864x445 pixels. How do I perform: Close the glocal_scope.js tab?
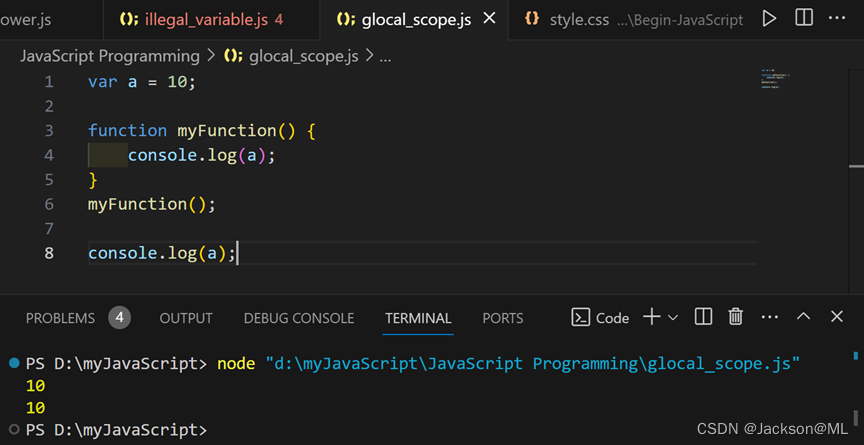(489, 19)
